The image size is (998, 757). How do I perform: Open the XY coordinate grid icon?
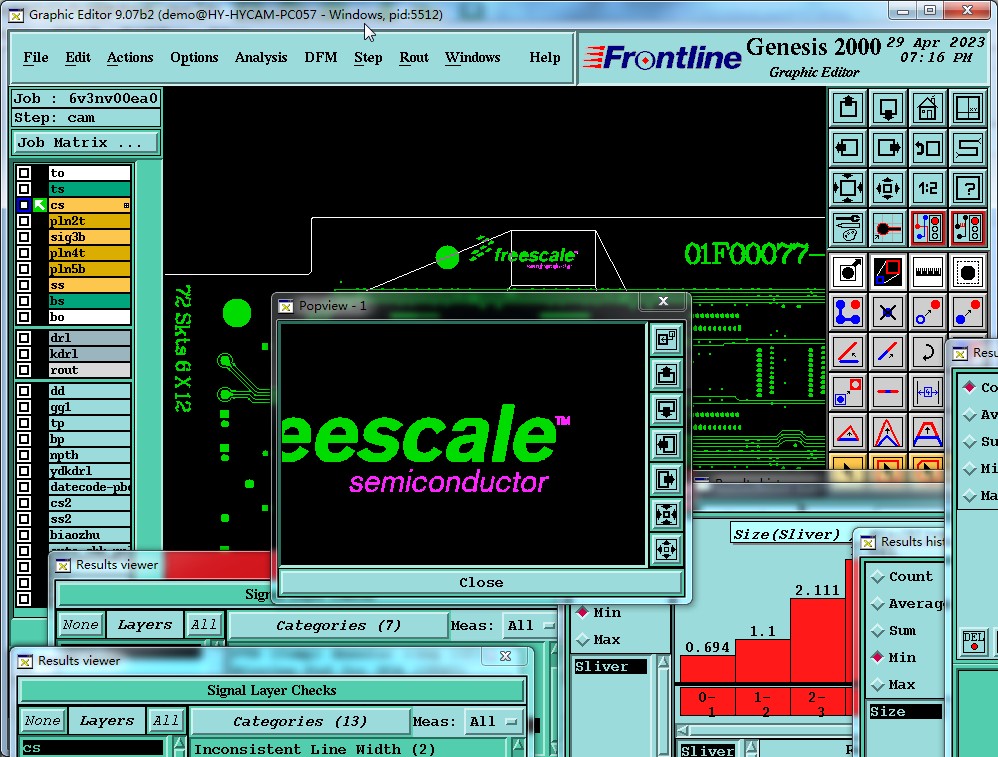pyautogui.click(x=968, y=108)
